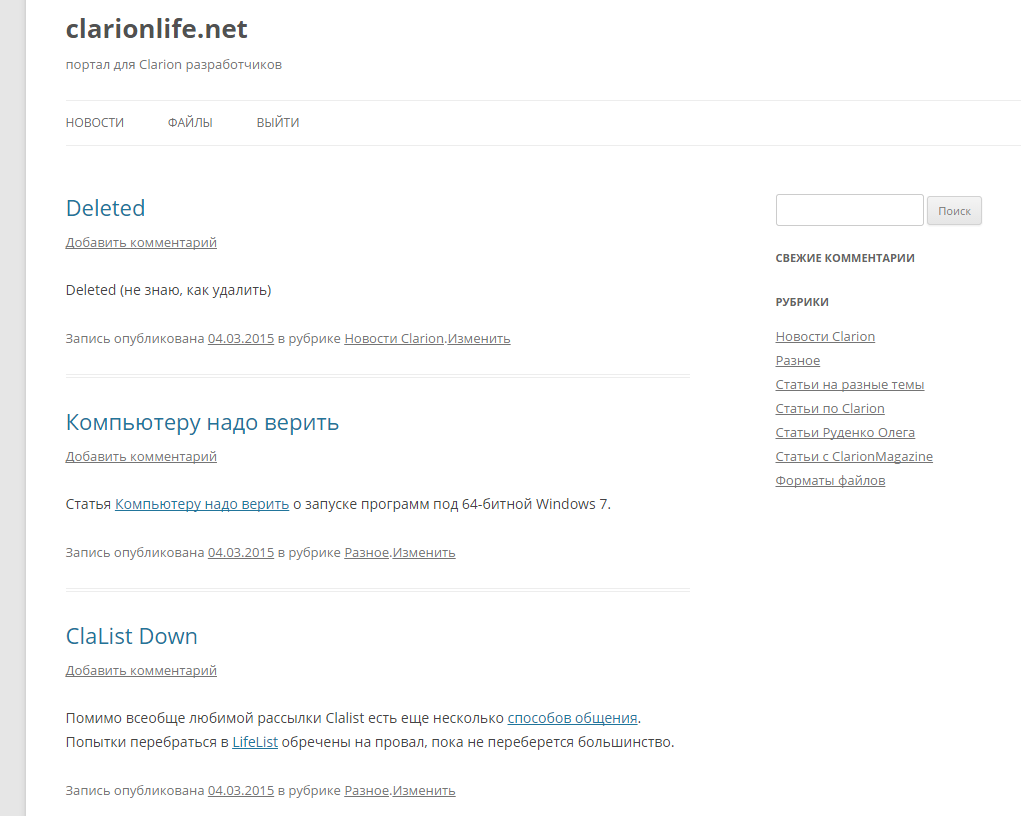Add a comment to the Deleted post
The image size is (1021, 816).
141,242
